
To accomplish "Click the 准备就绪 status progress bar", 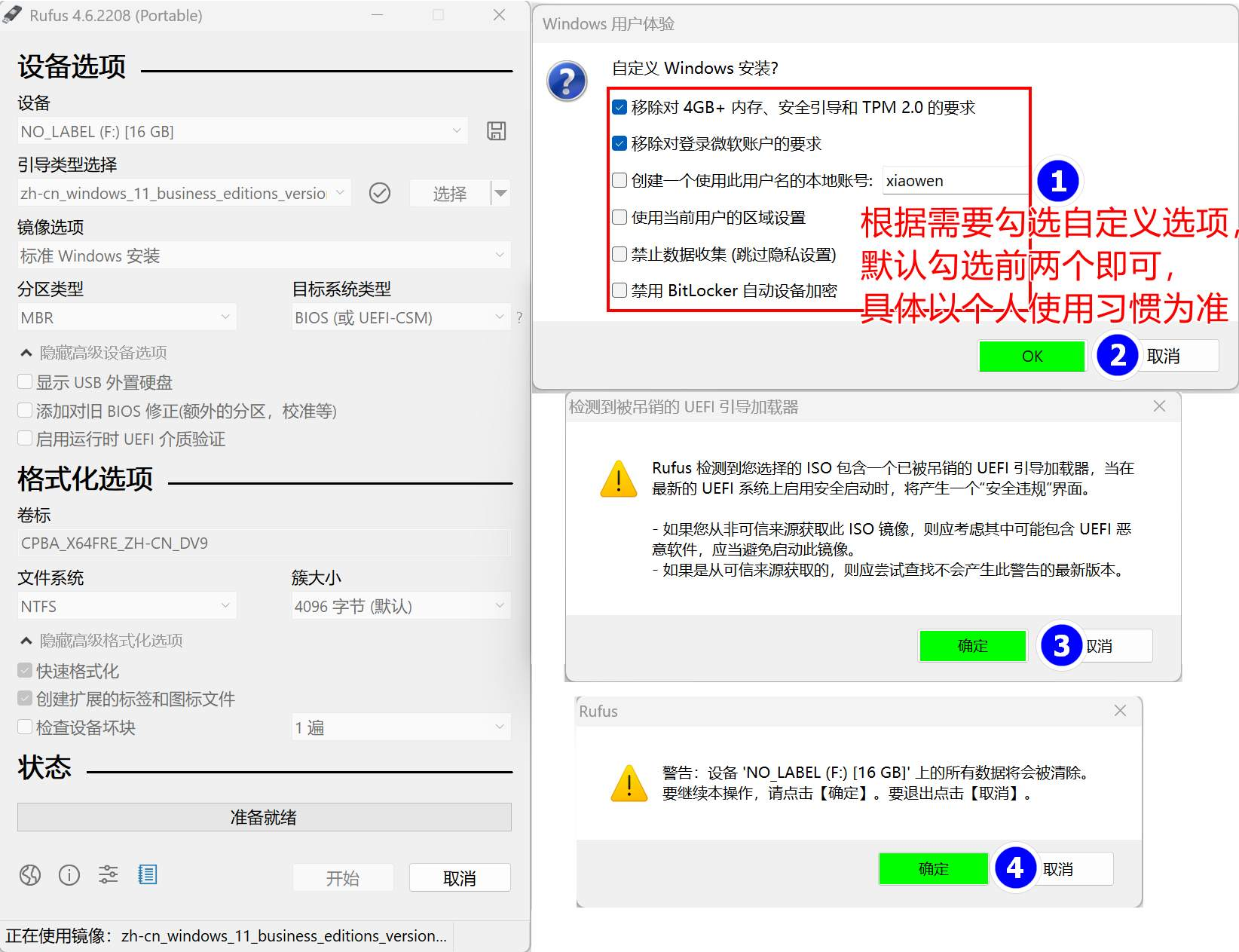I will click(264, 817).
